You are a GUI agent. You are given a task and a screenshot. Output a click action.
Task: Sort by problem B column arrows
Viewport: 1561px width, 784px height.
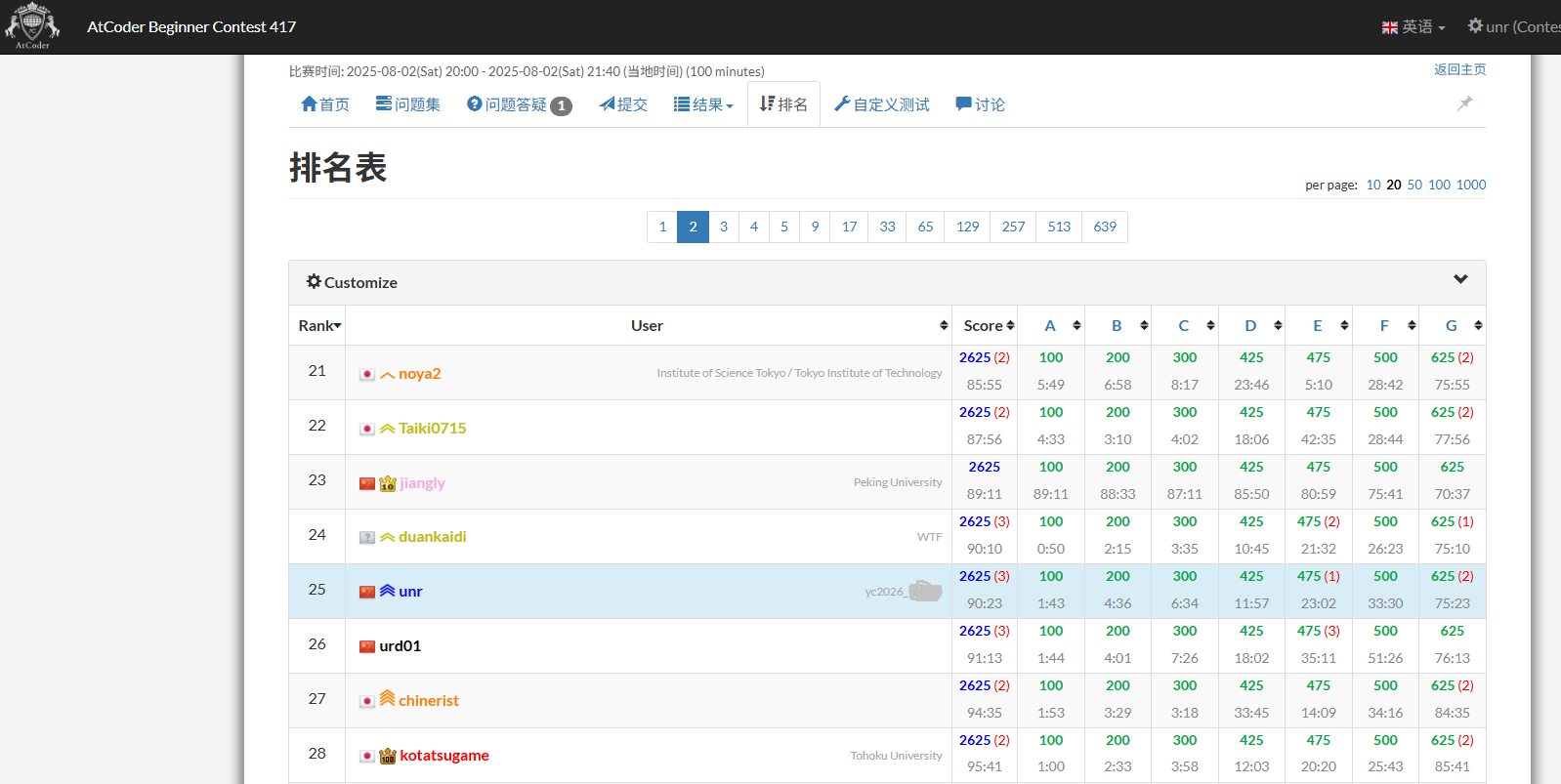click(x=1144, y=326)
